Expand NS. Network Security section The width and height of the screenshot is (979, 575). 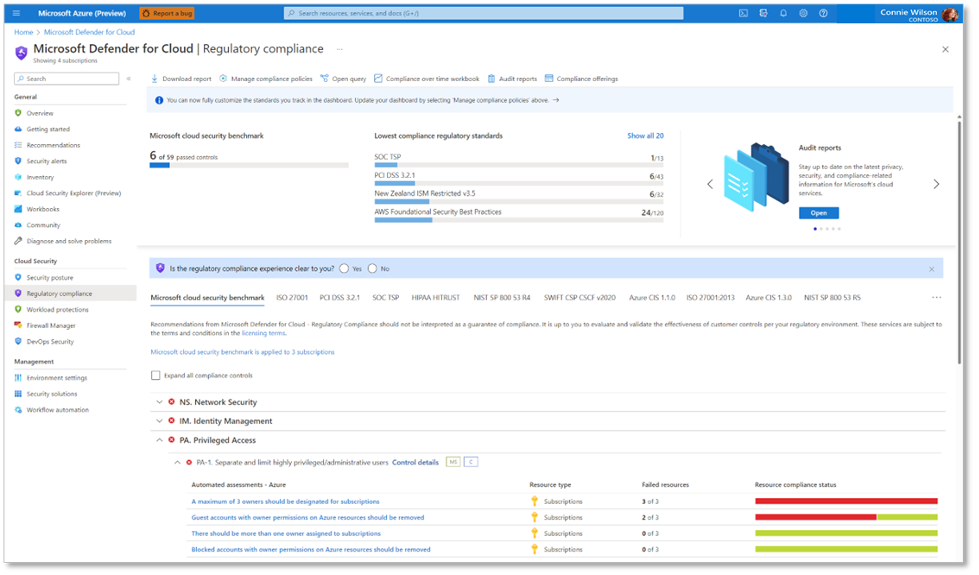pyautogui.click(x=159, y=402)
